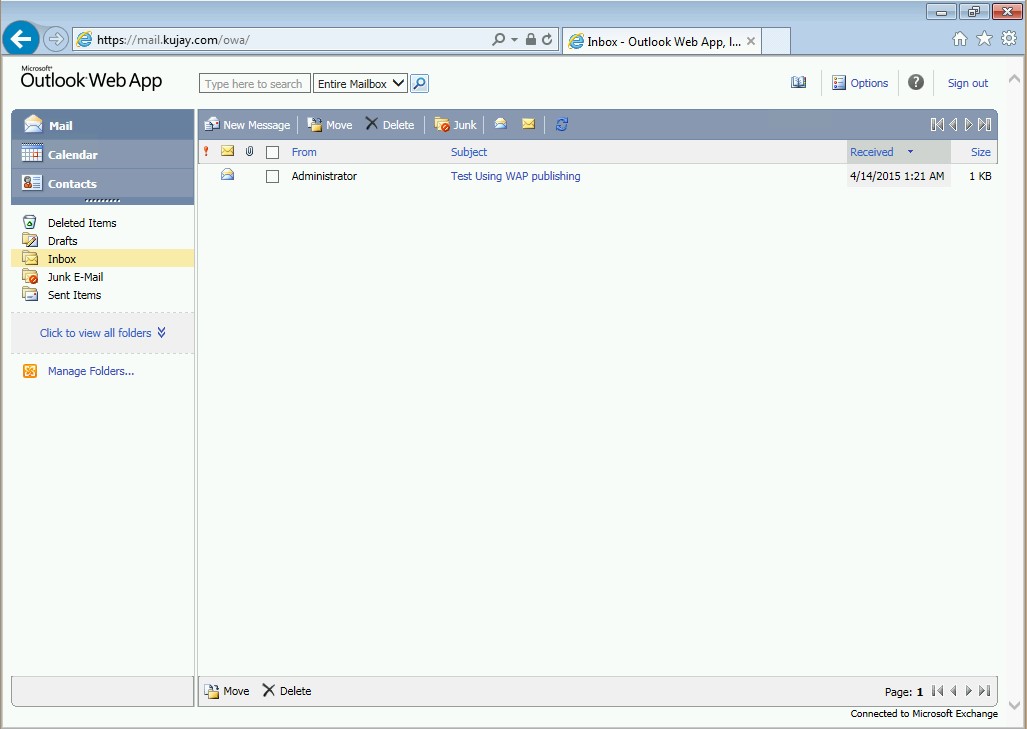1027x729 pixels.
Task: Switch to Mail section
Action: pyautogui.click(x=103, y=125)
